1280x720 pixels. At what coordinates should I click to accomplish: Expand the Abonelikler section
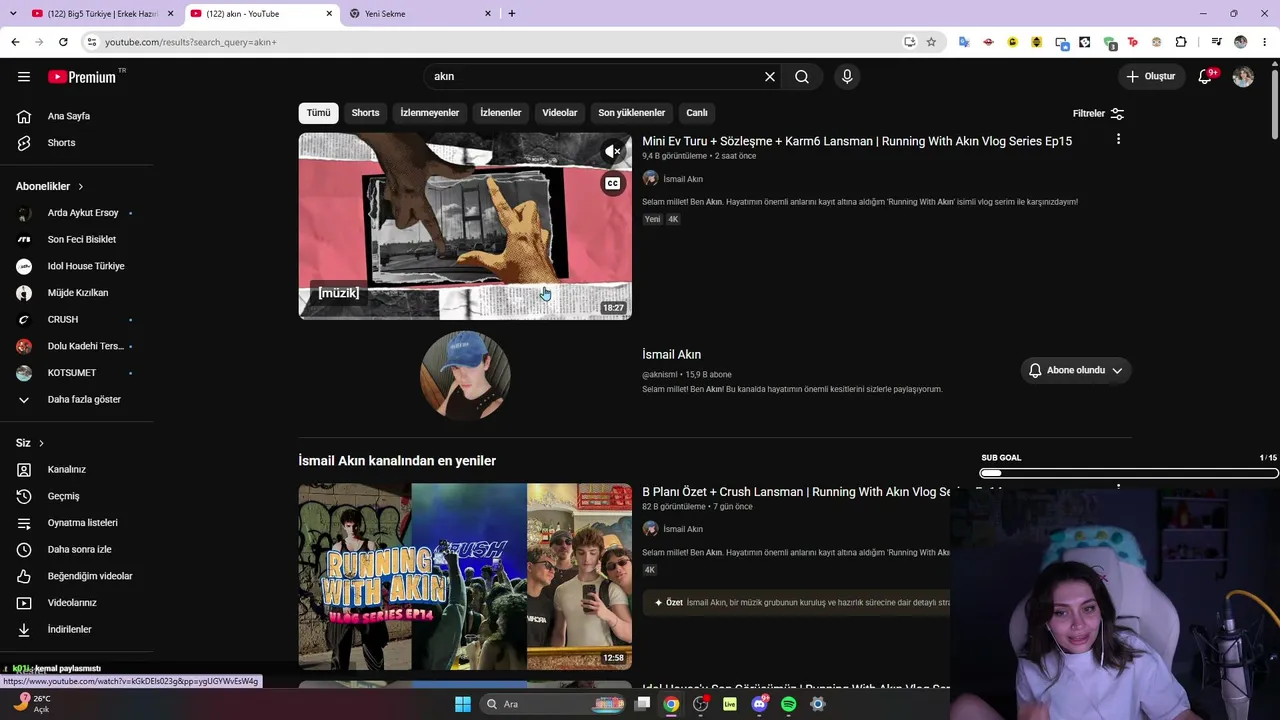tap(50, 186)
